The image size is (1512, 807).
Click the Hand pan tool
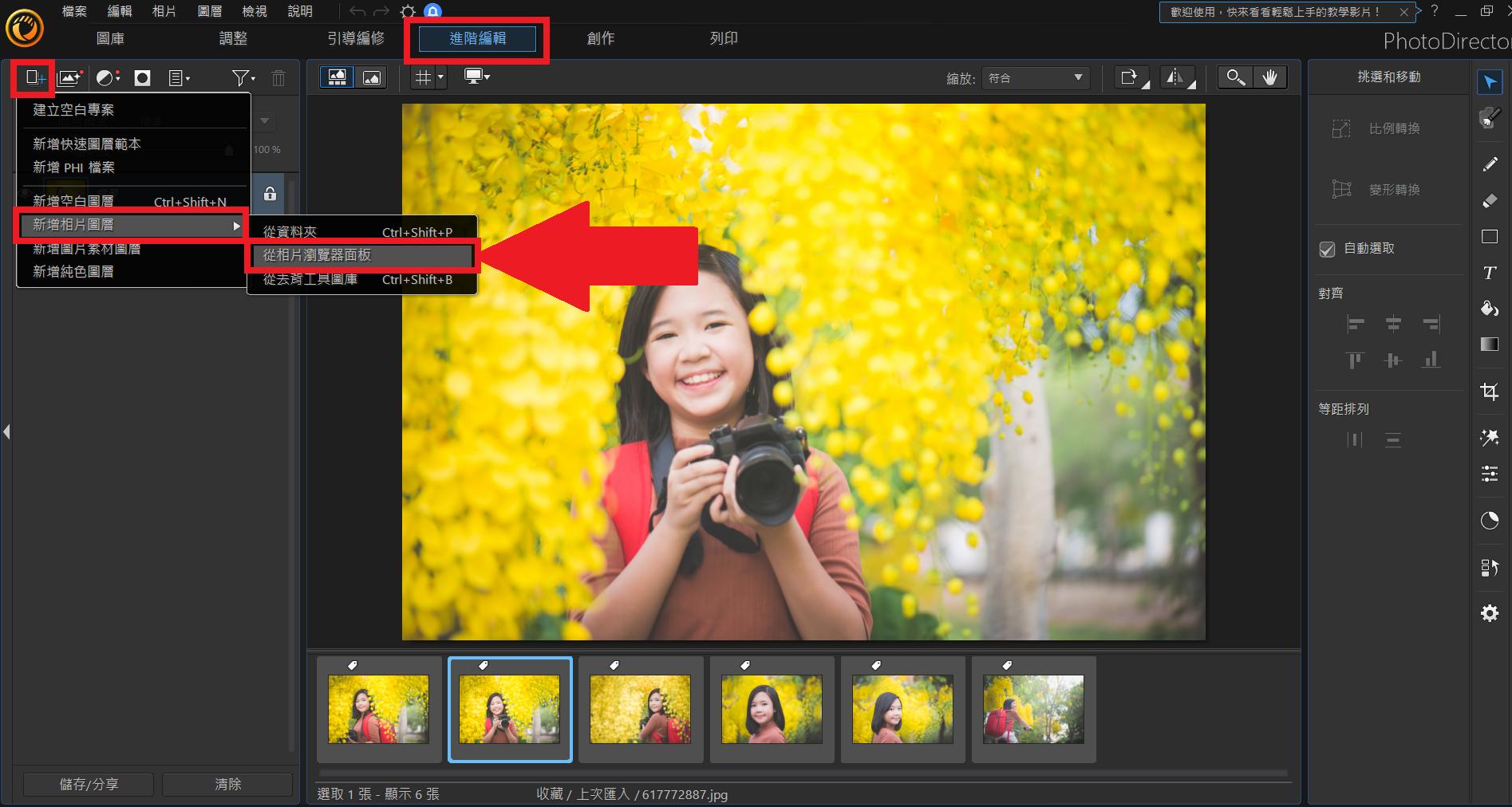click(x=1269, y=77)
